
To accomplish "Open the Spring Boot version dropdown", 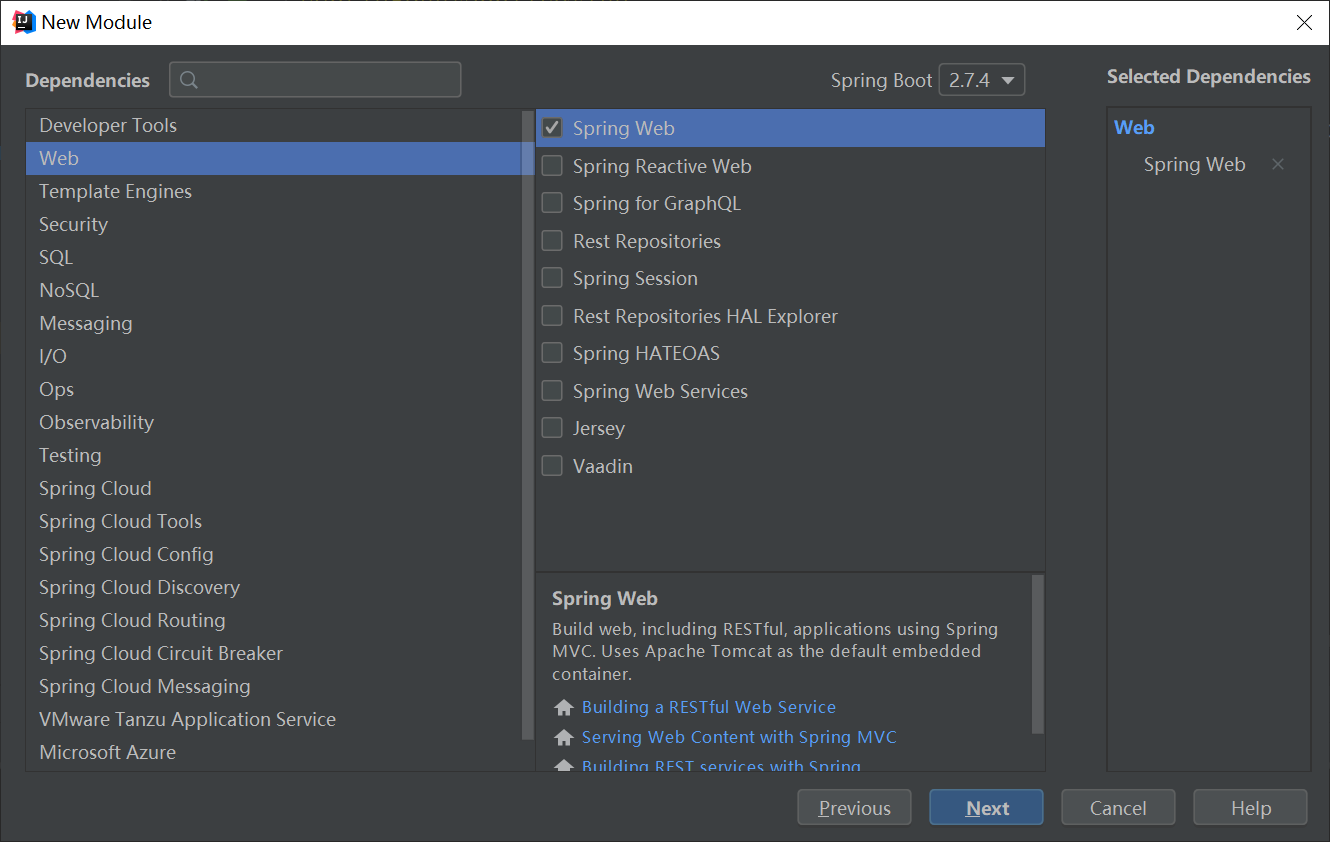I will pyautogui.click(x=982, y=80).
